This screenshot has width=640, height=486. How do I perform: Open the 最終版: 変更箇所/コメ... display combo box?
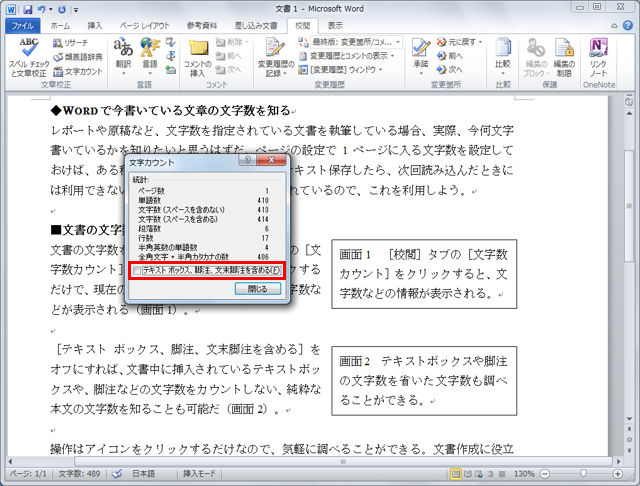click(x=356, y=42)
